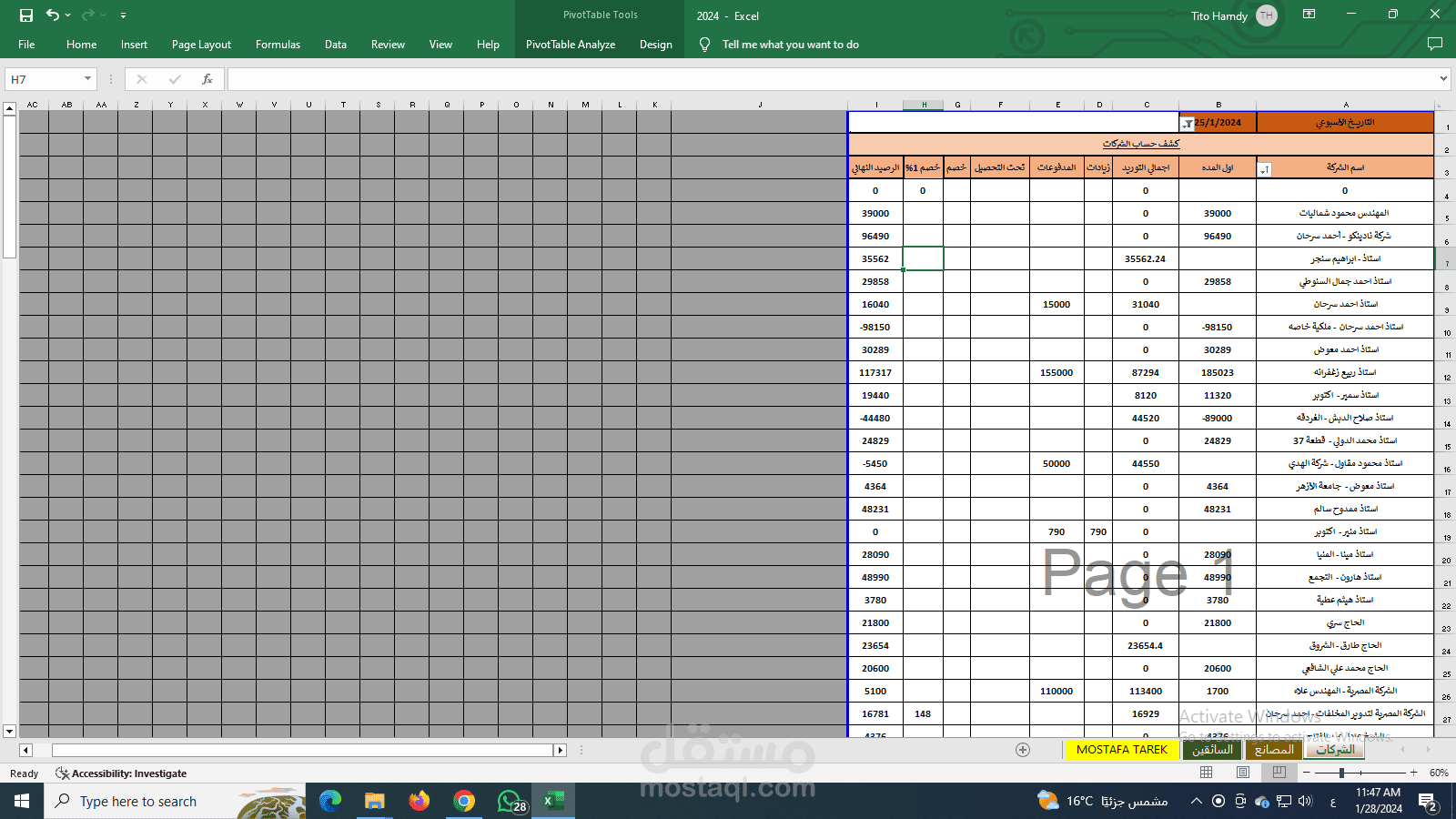Switch to the Review tab
This screenshot has width=1456, height=819.
(388, 45)
